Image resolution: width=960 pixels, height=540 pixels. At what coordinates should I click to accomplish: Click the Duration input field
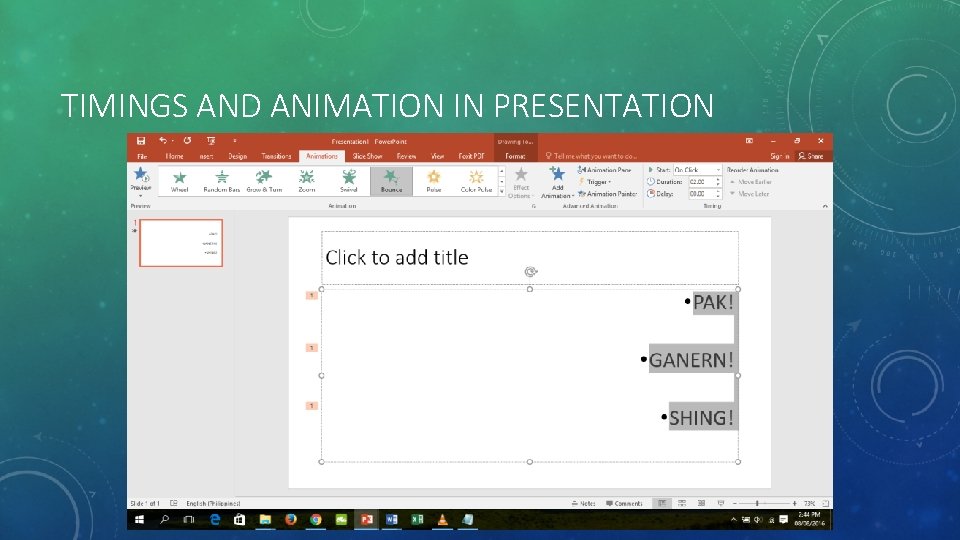[702, 182]
